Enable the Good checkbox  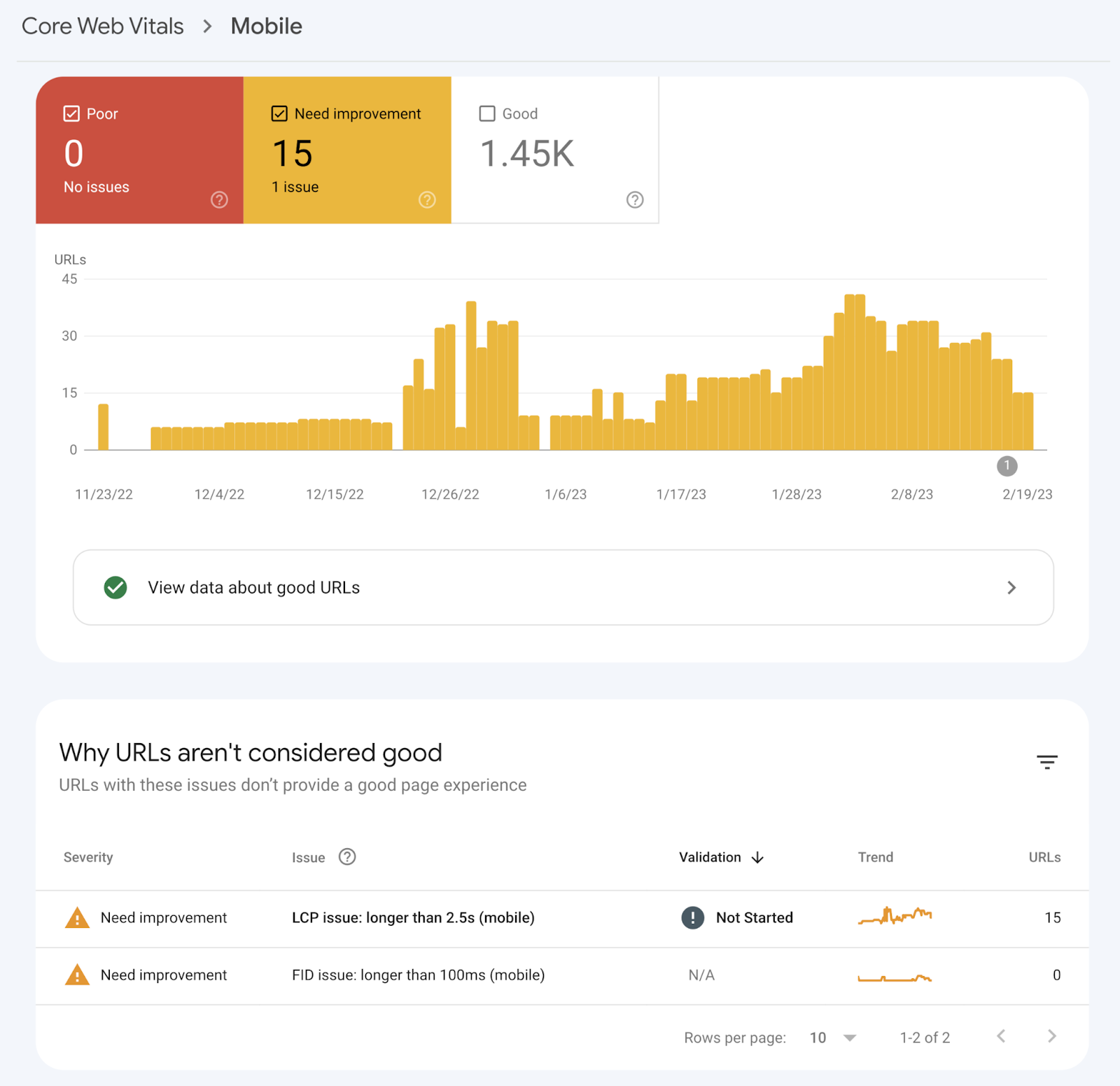coord(487,113)
